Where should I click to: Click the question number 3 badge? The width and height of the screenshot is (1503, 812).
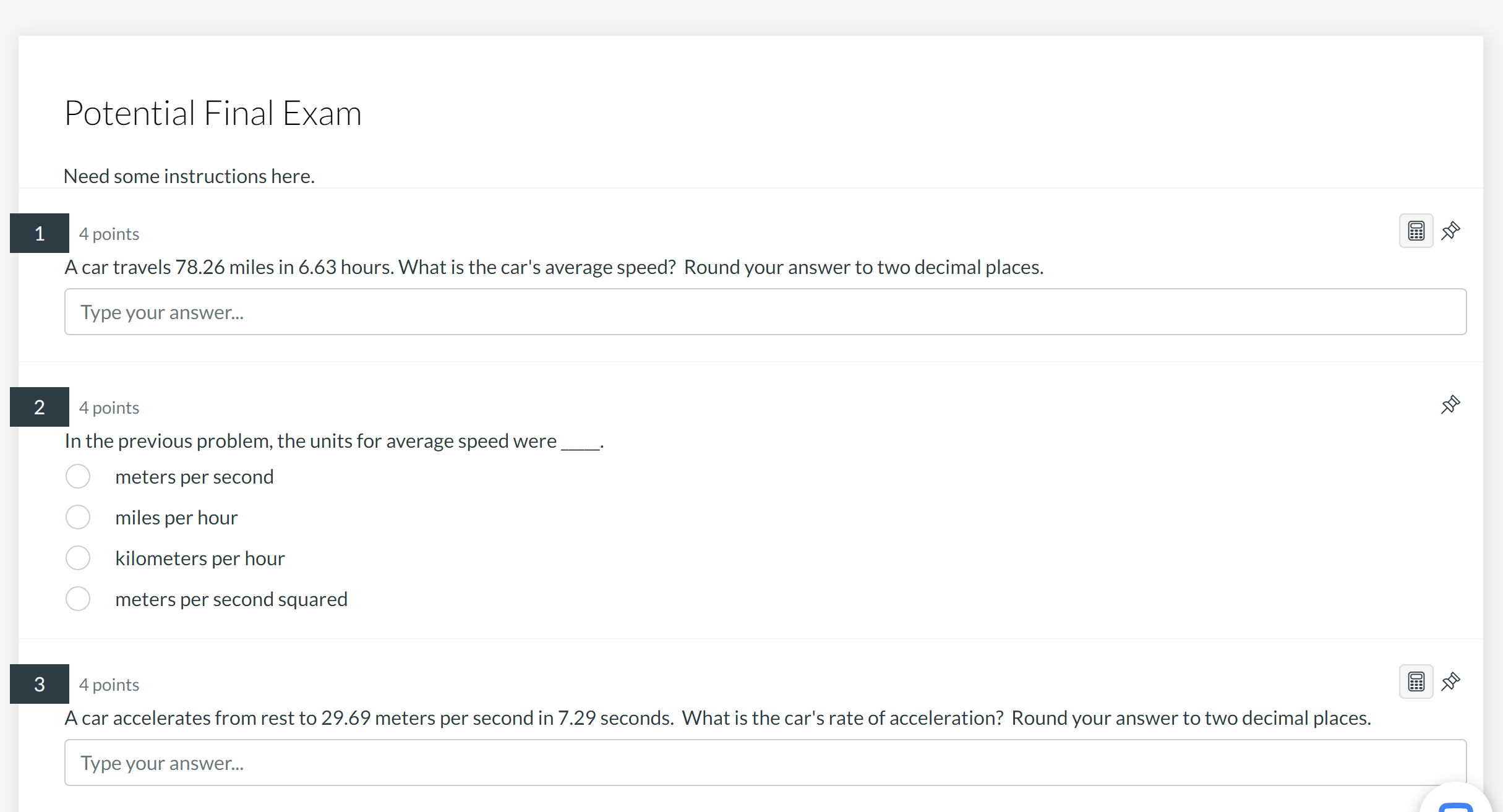(x=40, y=685)
